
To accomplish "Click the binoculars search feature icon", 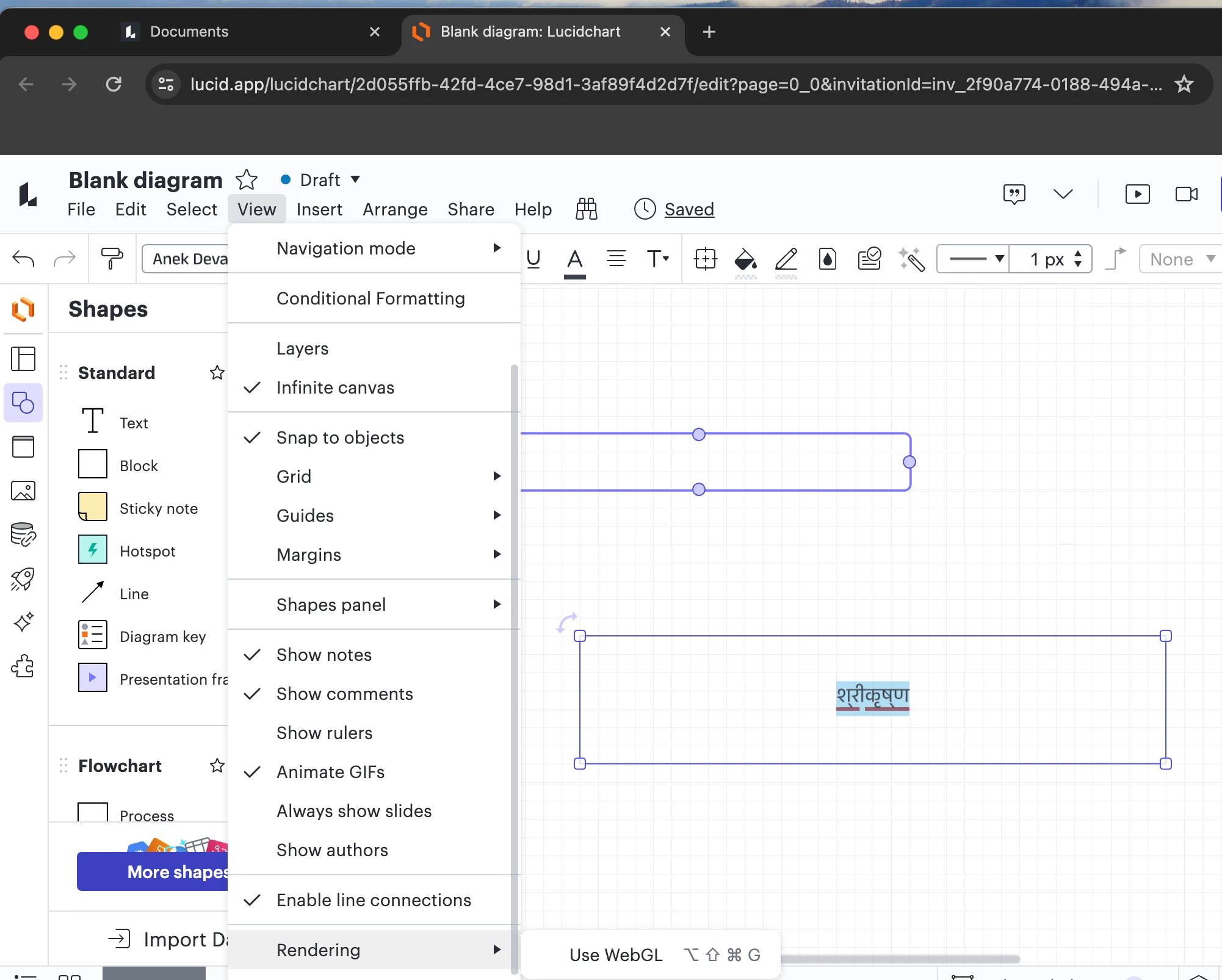I will pos(586,209).
